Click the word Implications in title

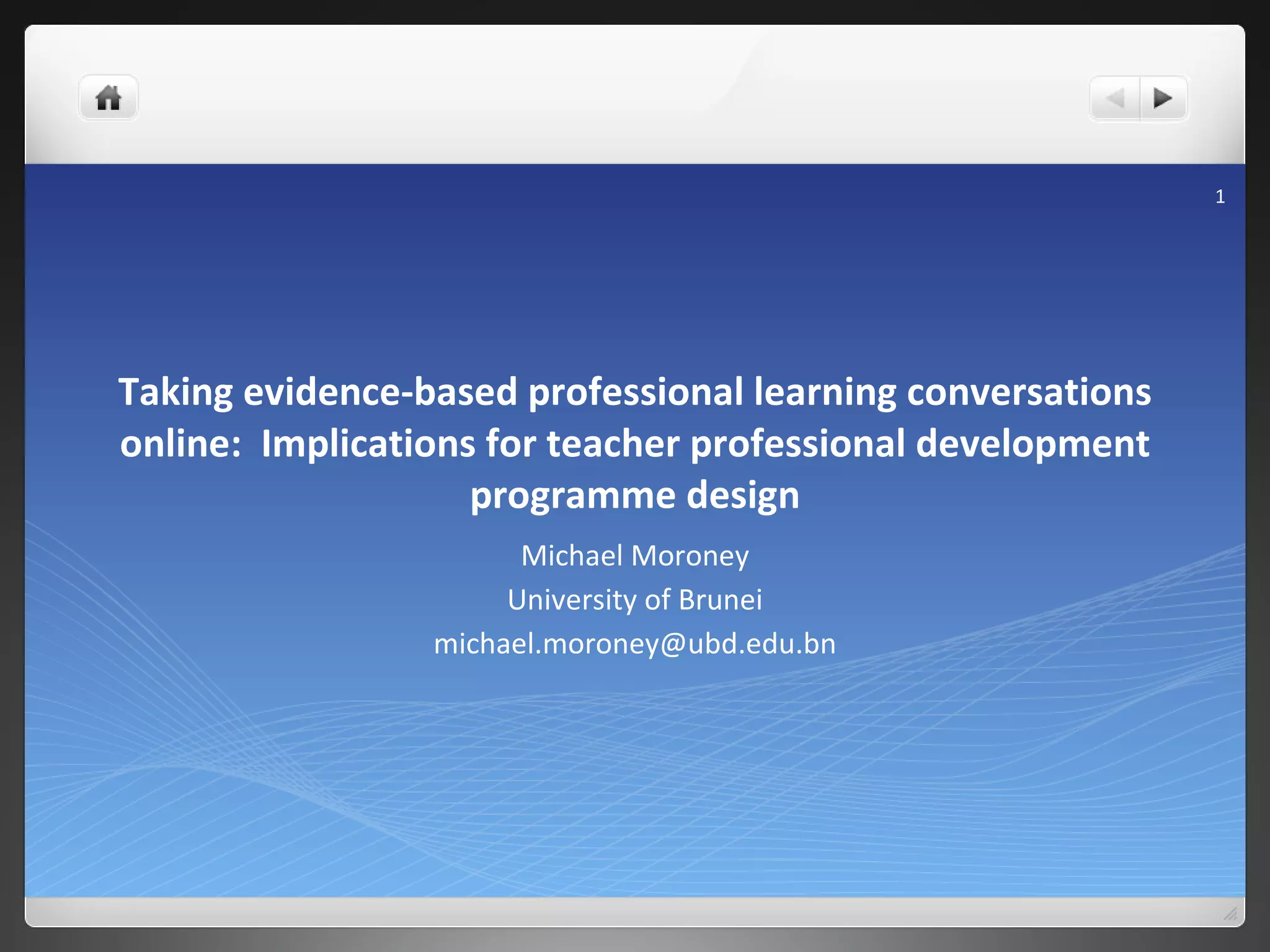368,444
